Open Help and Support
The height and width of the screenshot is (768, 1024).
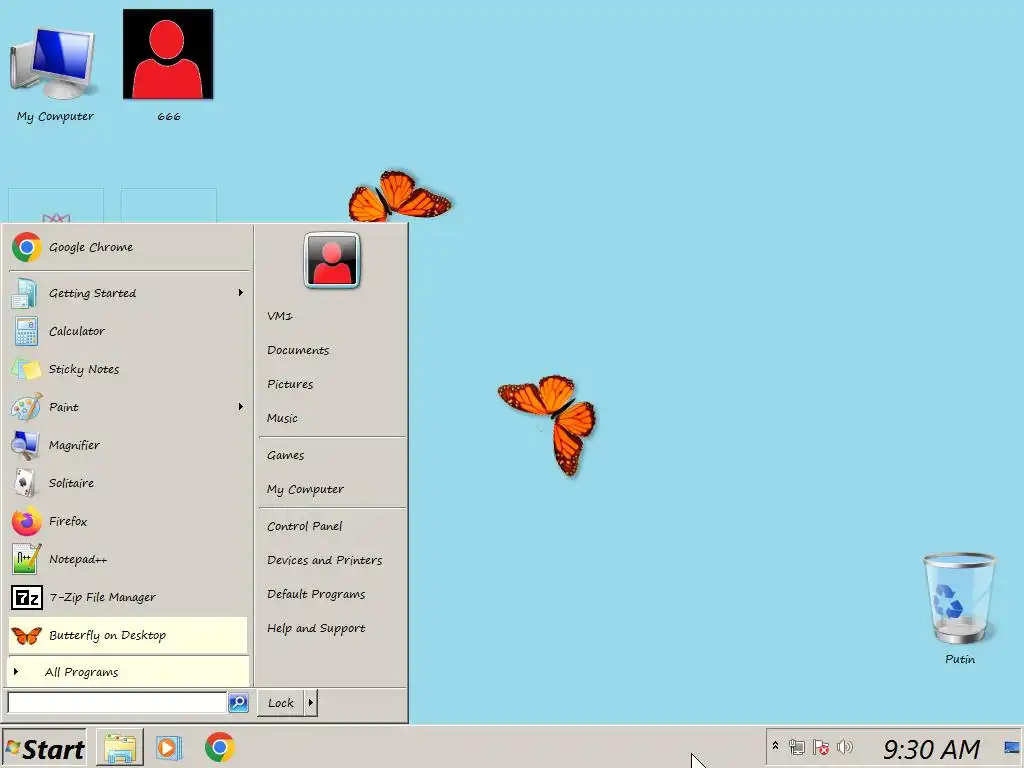pyautogui.click(x=332, y=628)
